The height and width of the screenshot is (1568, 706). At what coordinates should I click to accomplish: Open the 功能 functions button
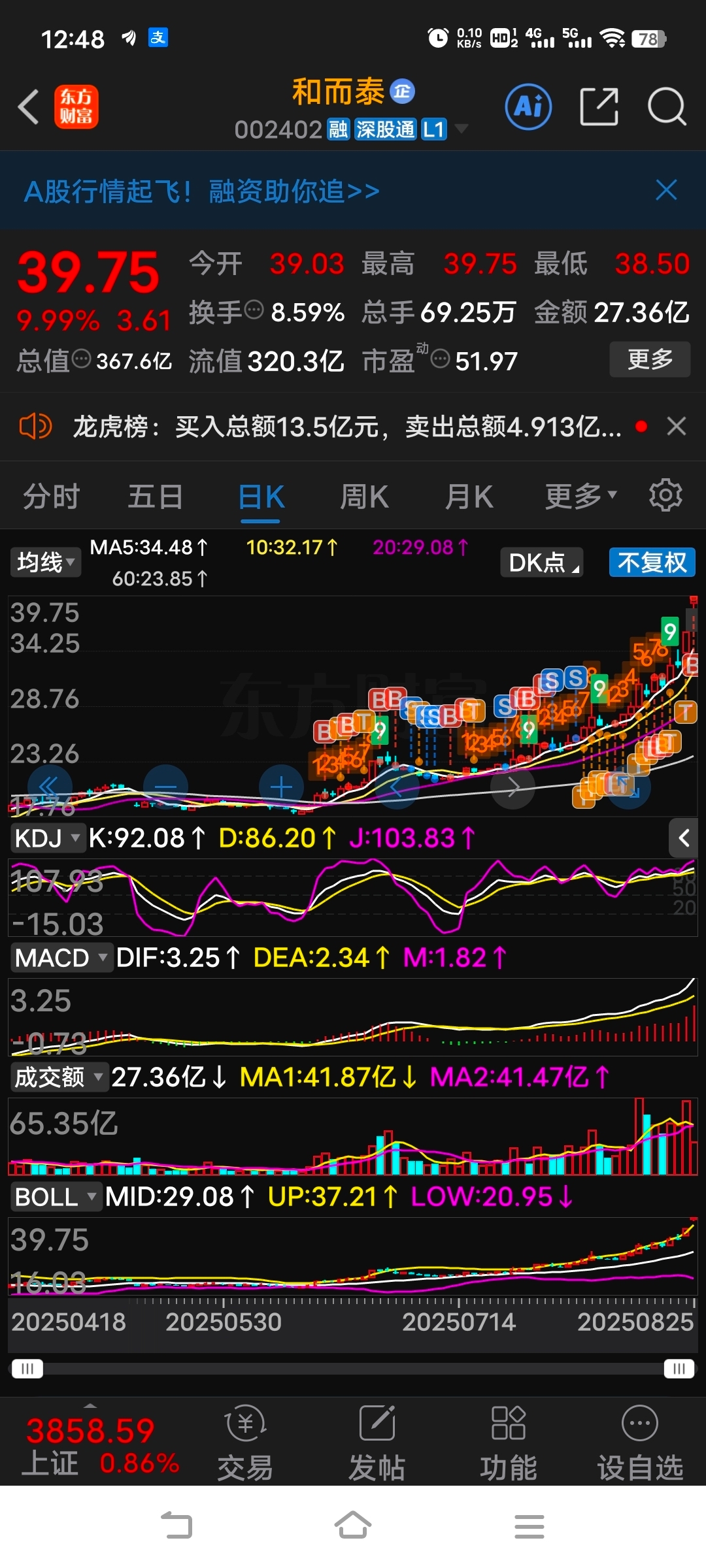509,1443
